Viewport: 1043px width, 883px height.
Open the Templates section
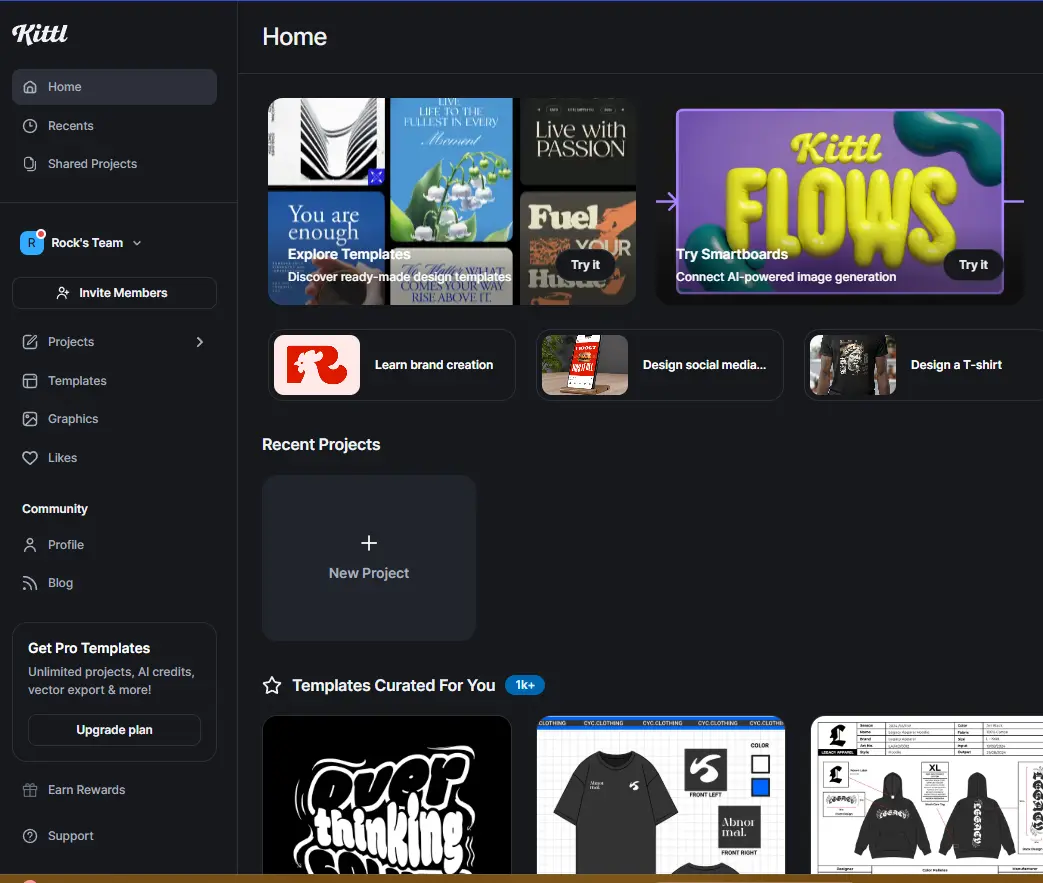[x=114, y=381]
